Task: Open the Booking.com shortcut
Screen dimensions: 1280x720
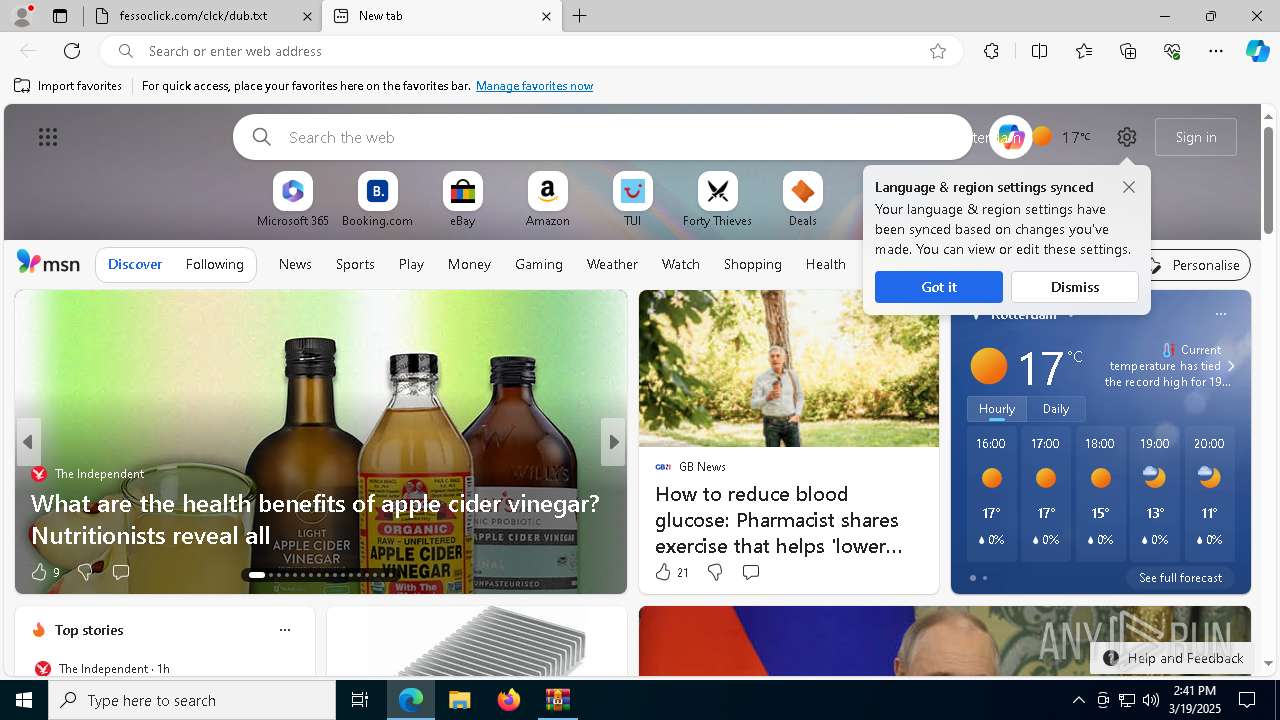Action: (x=377, y=200)
